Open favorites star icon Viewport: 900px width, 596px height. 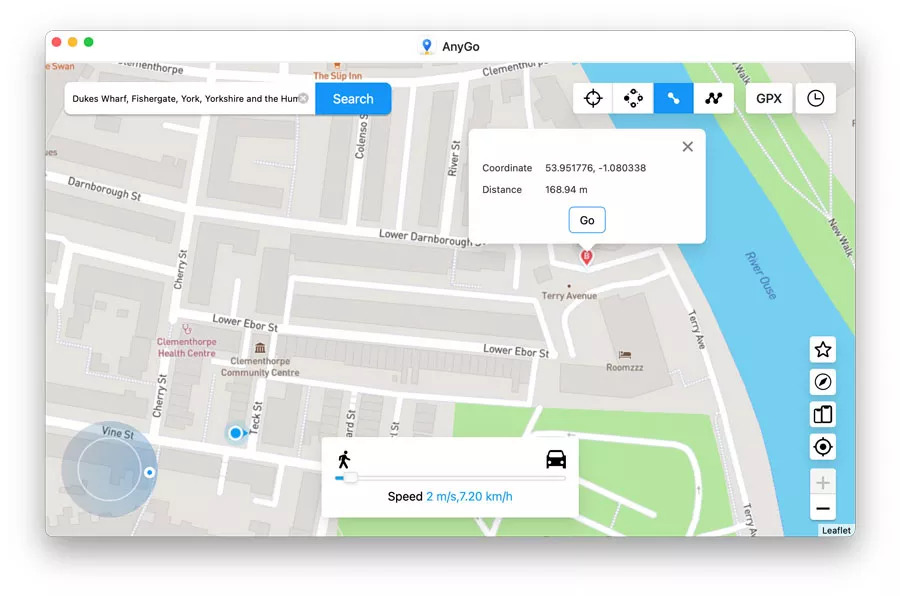[x=823, y=349]
